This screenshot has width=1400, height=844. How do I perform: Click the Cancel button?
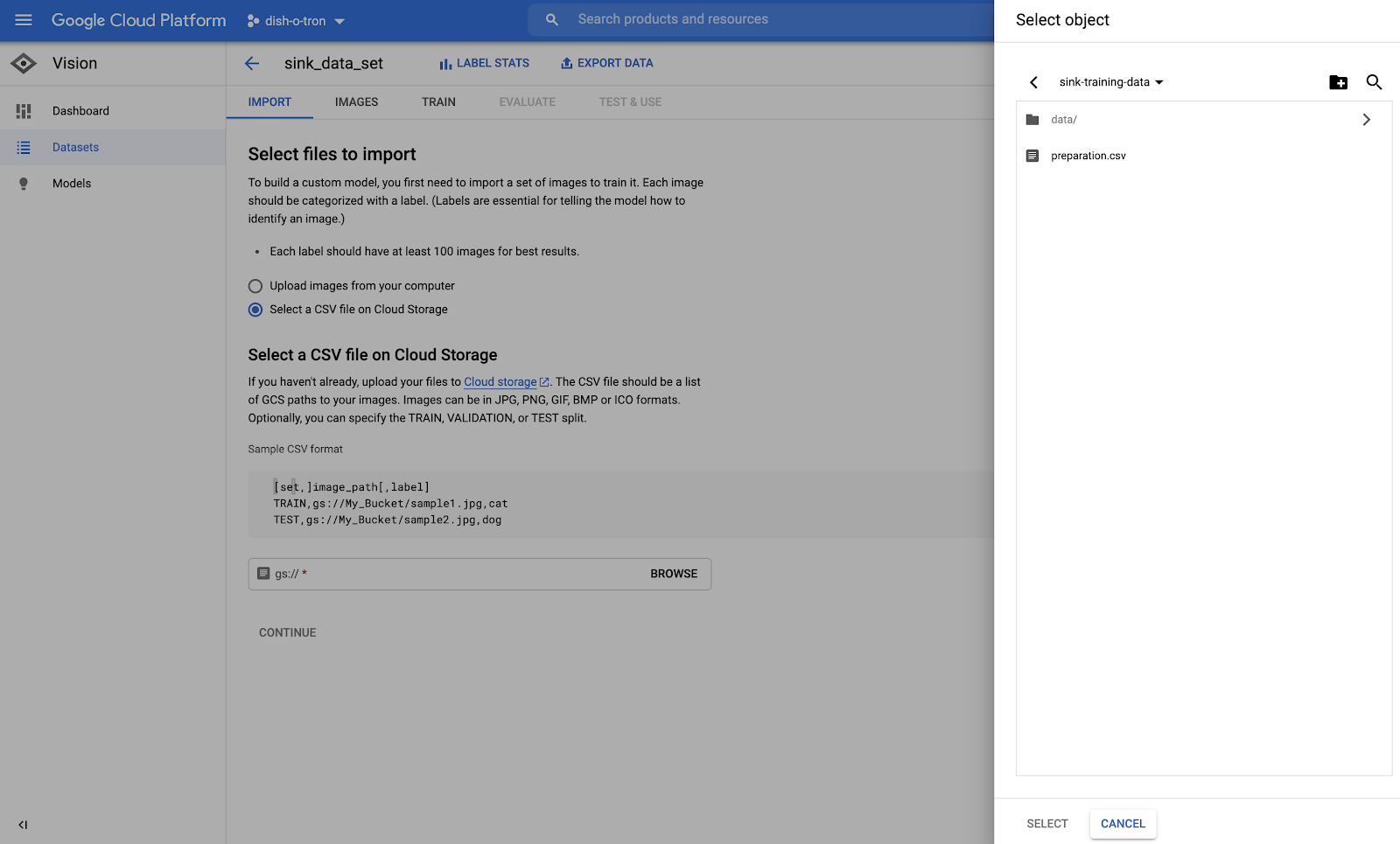click(x=1123, y=824)
